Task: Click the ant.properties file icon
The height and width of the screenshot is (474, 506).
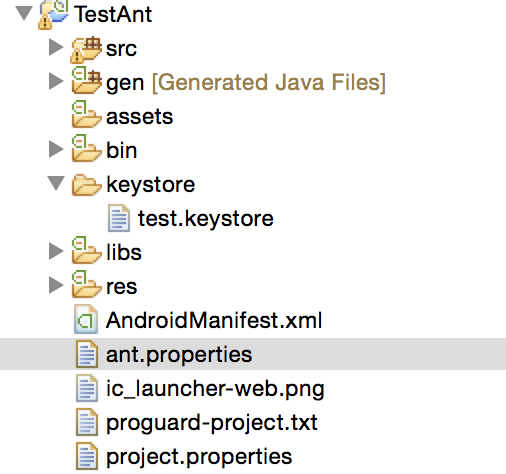Action: click(87, 354)
